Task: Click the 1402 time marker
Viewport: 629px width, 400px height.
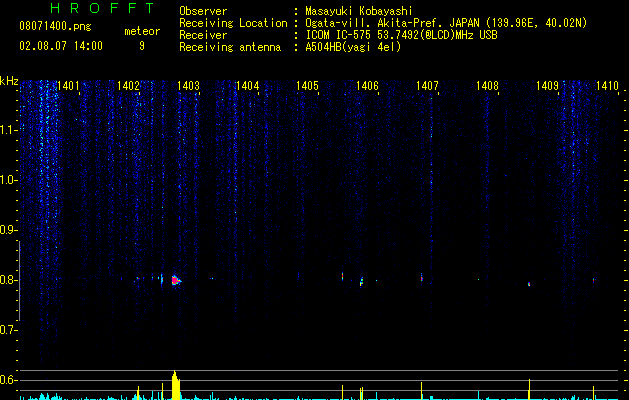Action: coord(128,86)
